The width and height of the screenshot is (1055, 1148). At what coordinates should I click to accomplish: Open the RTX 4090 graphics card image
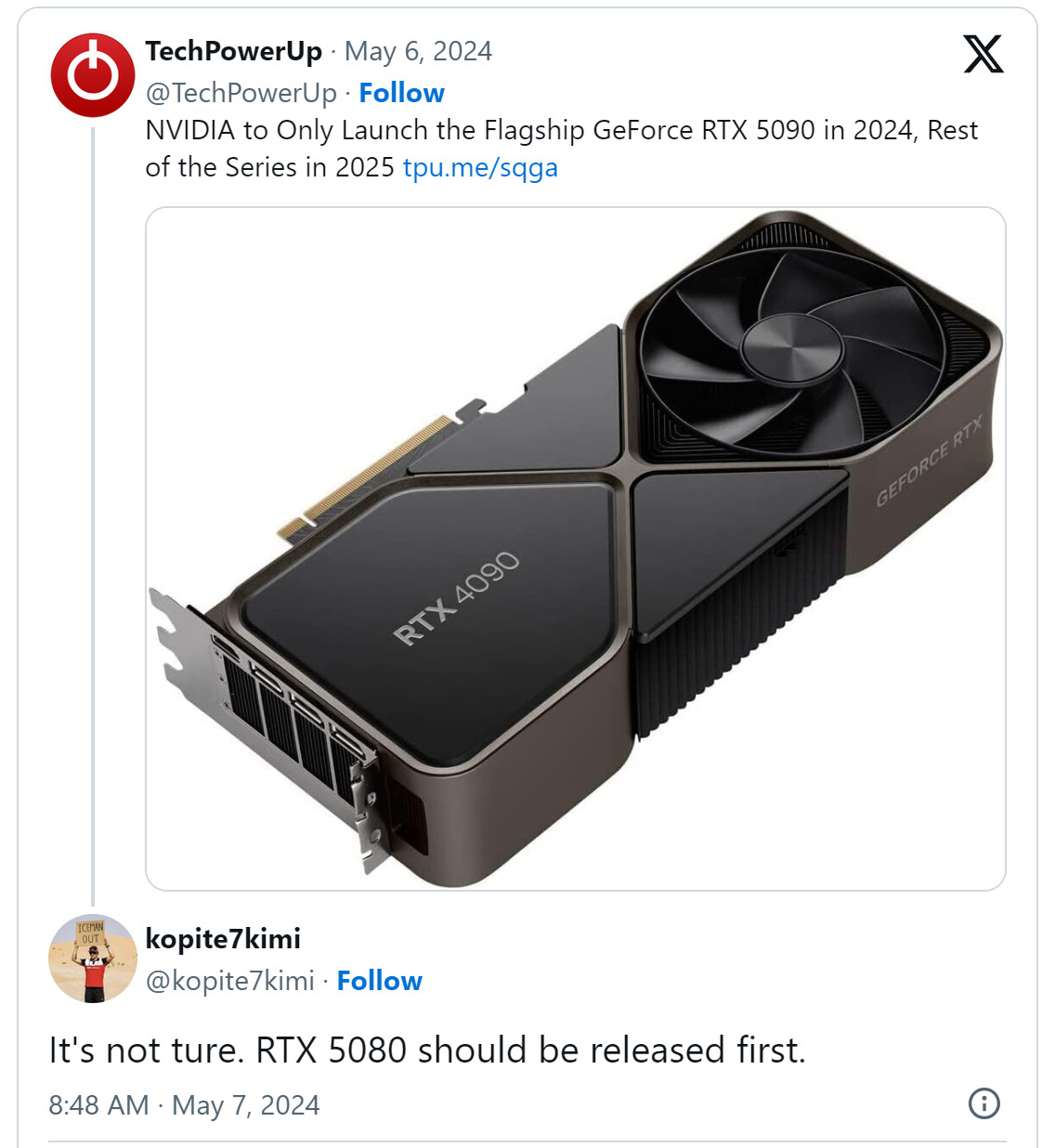[x=576, y=548]
